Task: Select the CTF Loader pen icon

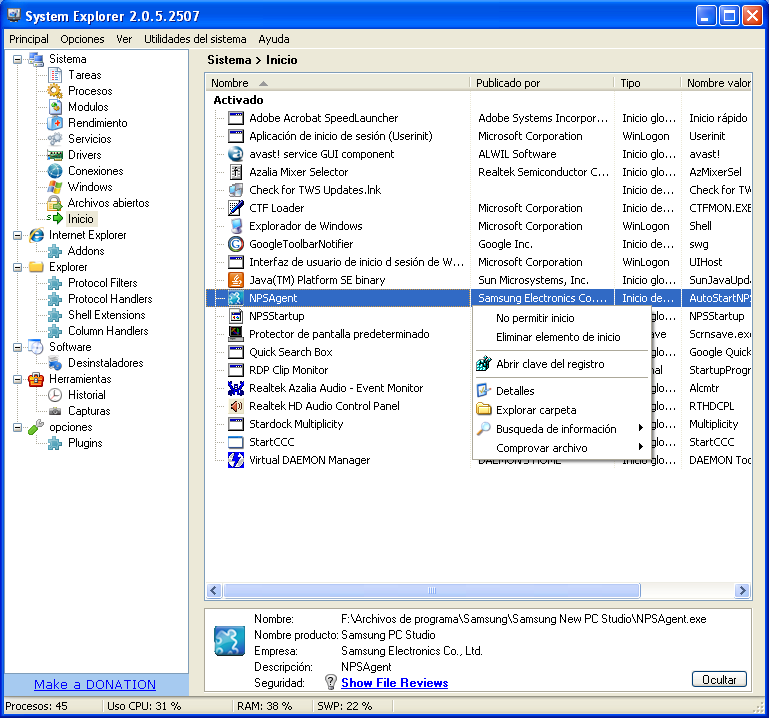Action: [x=236, y=208]
